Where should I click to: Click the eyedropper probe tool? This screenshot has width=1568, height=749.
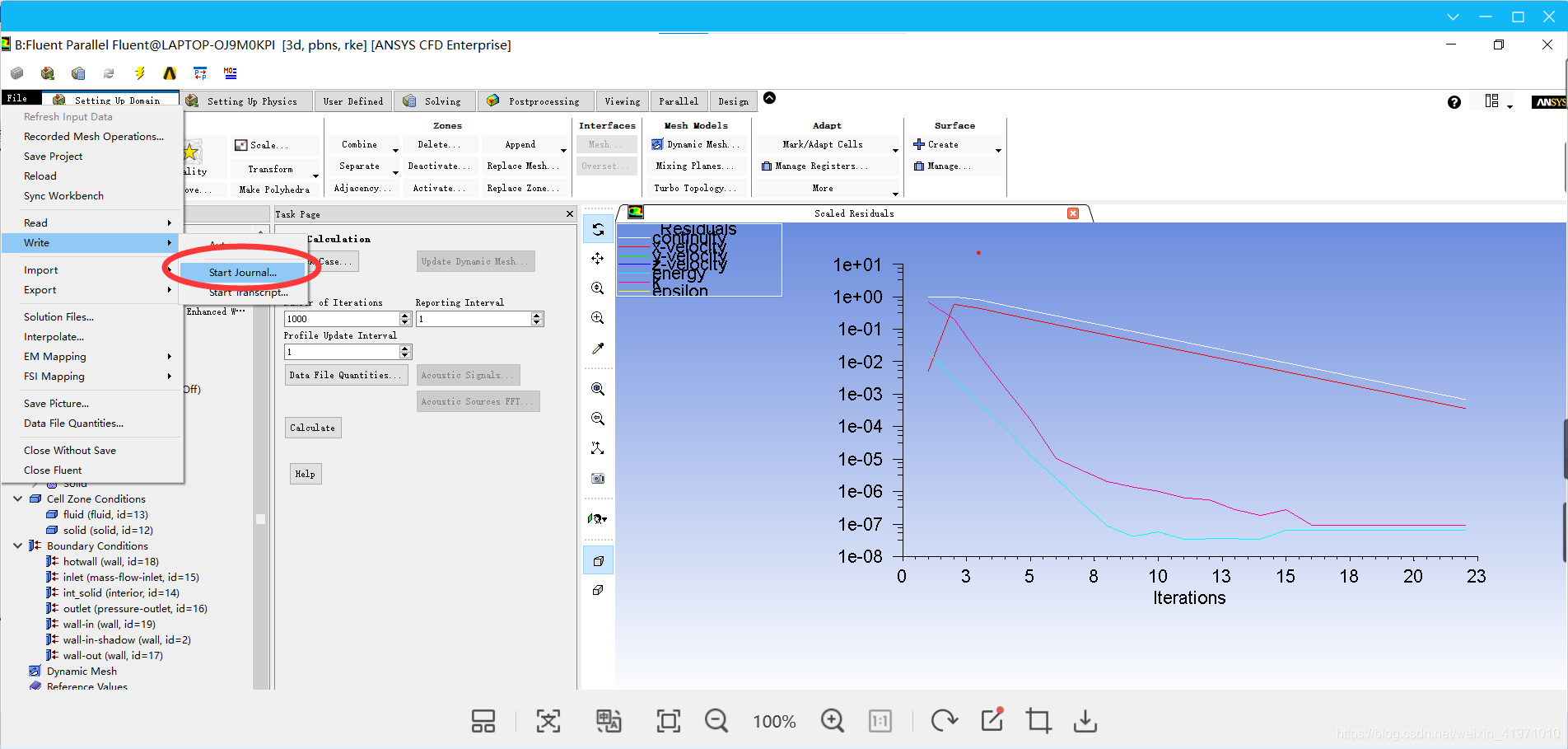[598, 348]
